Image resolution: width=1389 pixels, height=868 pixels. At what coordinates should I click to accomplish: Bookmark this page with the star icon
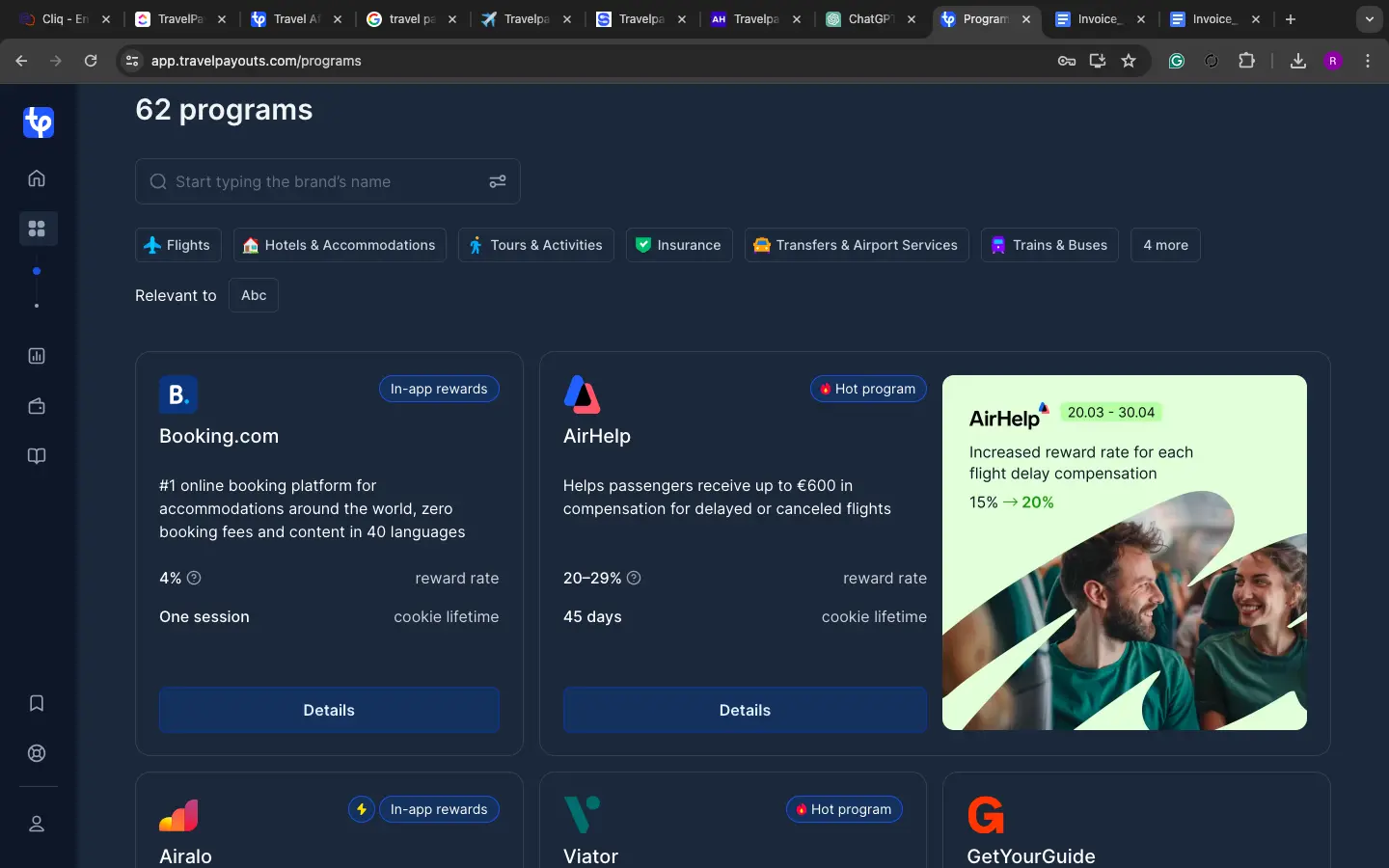pyautogui.click(x=1129, y=61)
